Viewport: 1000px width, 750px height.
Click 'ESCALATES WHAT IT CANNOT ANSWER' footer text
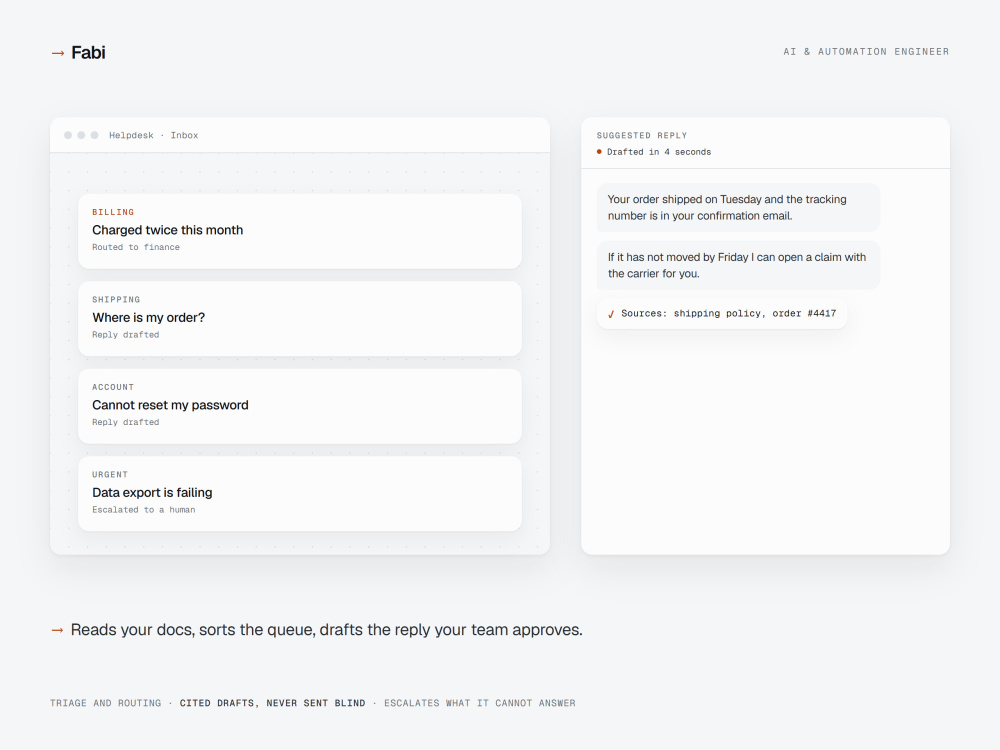480,703
